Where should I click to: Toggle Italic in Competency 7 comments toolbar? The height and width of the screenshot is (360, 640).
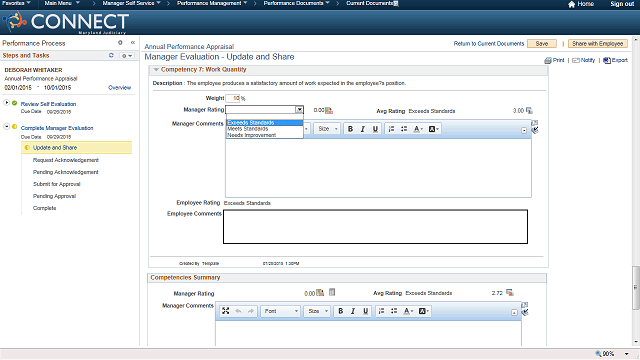pyautogui.click(x=362, y=129)
